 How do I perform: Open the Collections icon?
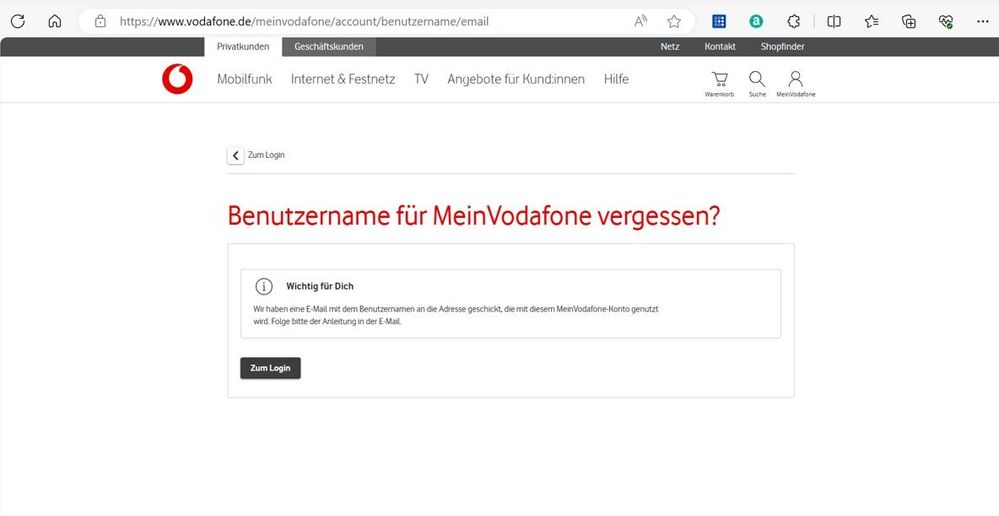(x=909, y=22)
